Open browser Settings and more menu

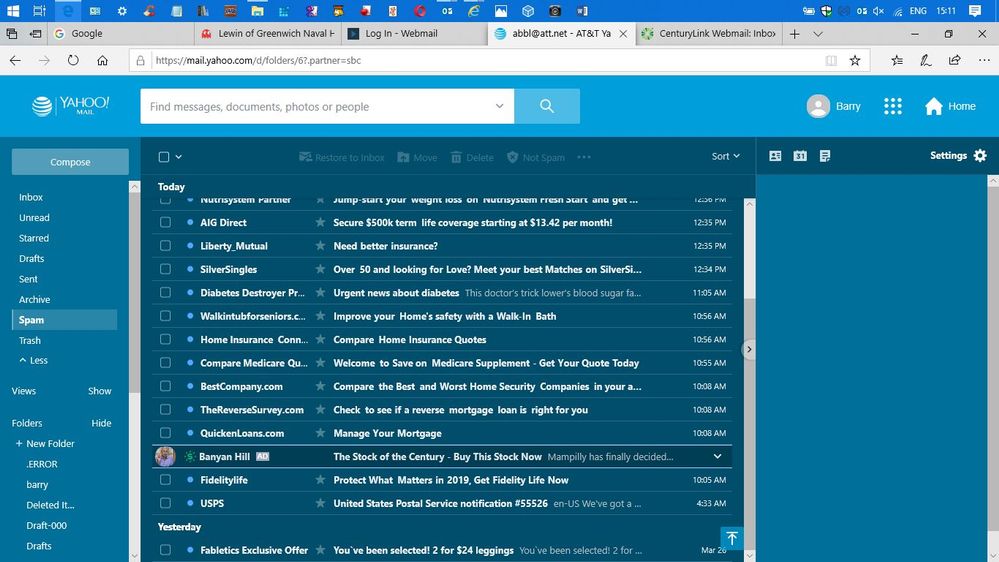[x=984, y=61]
